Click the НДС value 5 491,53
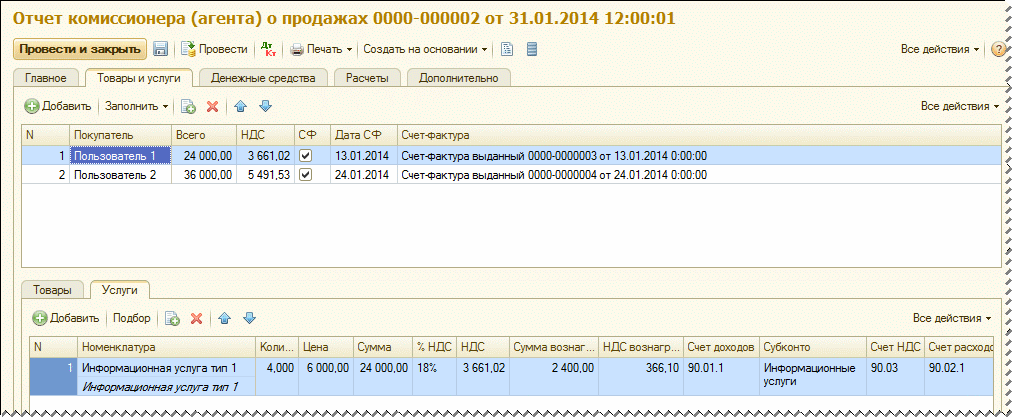This screenshot has height=417, width=1012. click(x=265, y=174)
